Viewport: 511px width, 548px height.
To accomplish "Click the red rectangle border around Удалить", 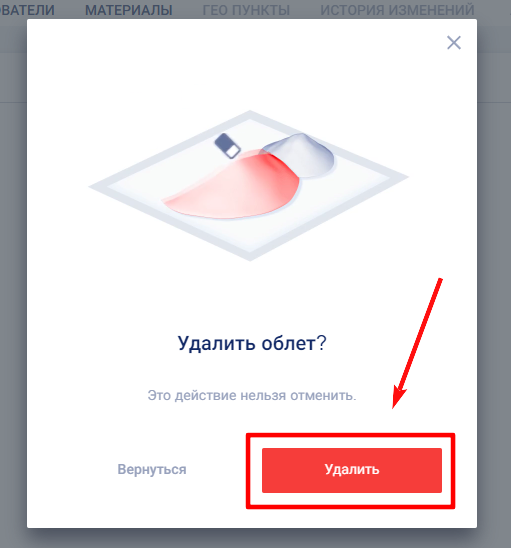I will [x=350, y=435].
